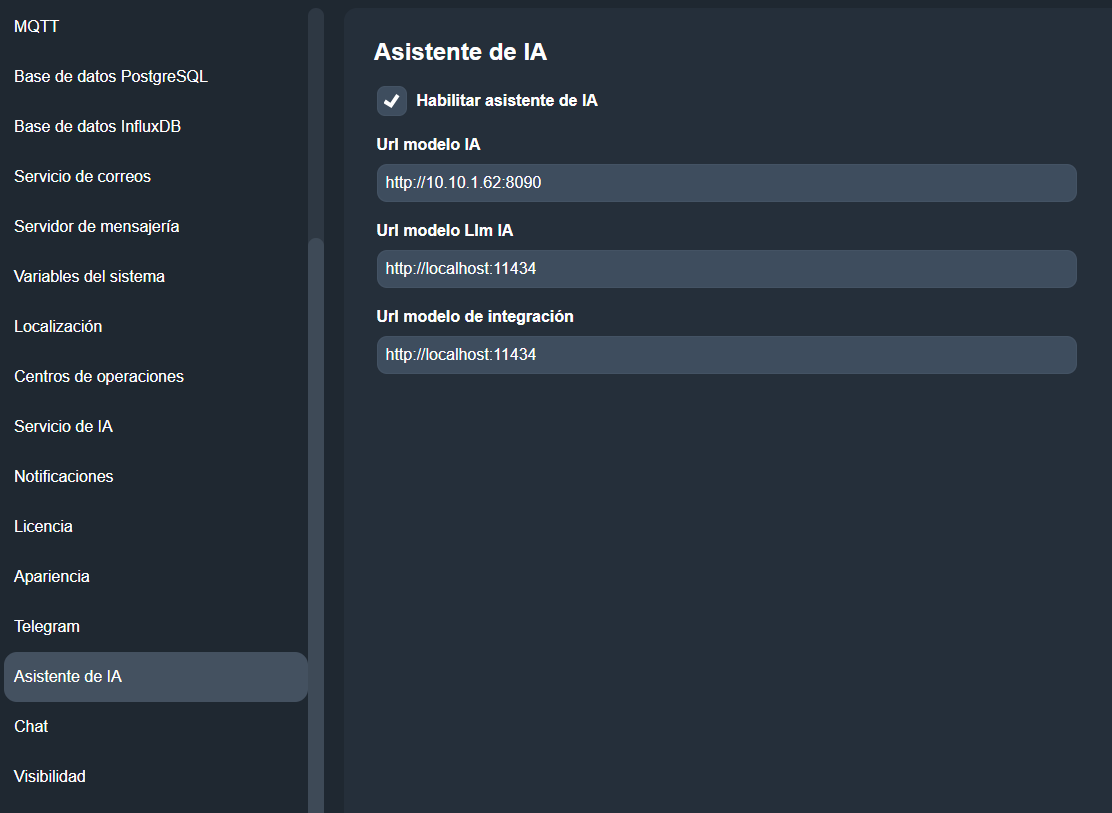Open Base de datos InfluxDB settings

(x=97, y=127)
